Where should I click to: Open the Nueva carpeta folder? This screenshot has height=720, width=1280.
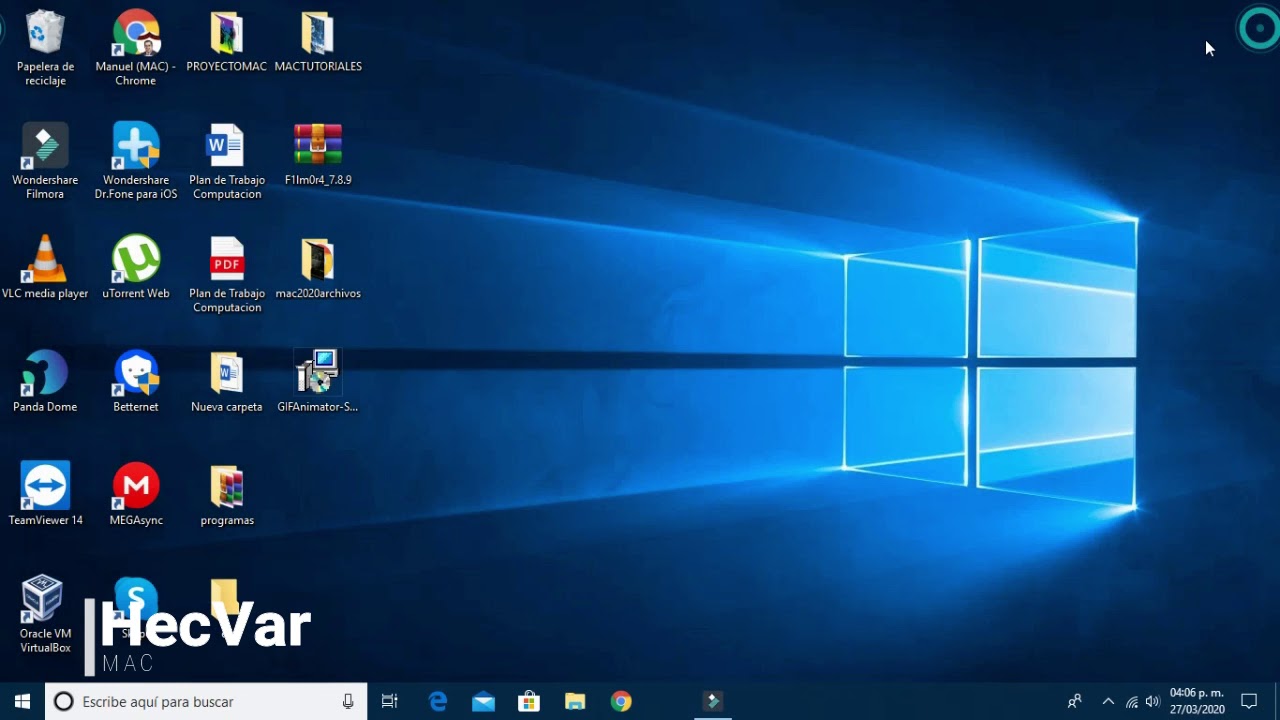click(x=227, y=381)
